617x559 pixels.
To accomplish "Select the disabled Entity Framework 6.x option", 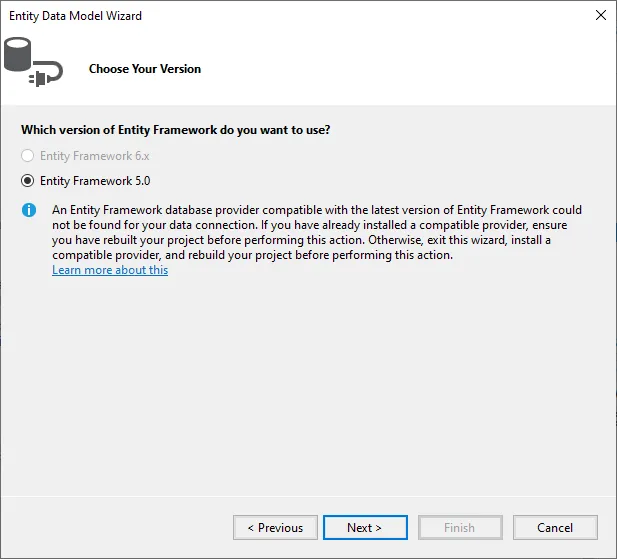I will [x=28, y=156].
